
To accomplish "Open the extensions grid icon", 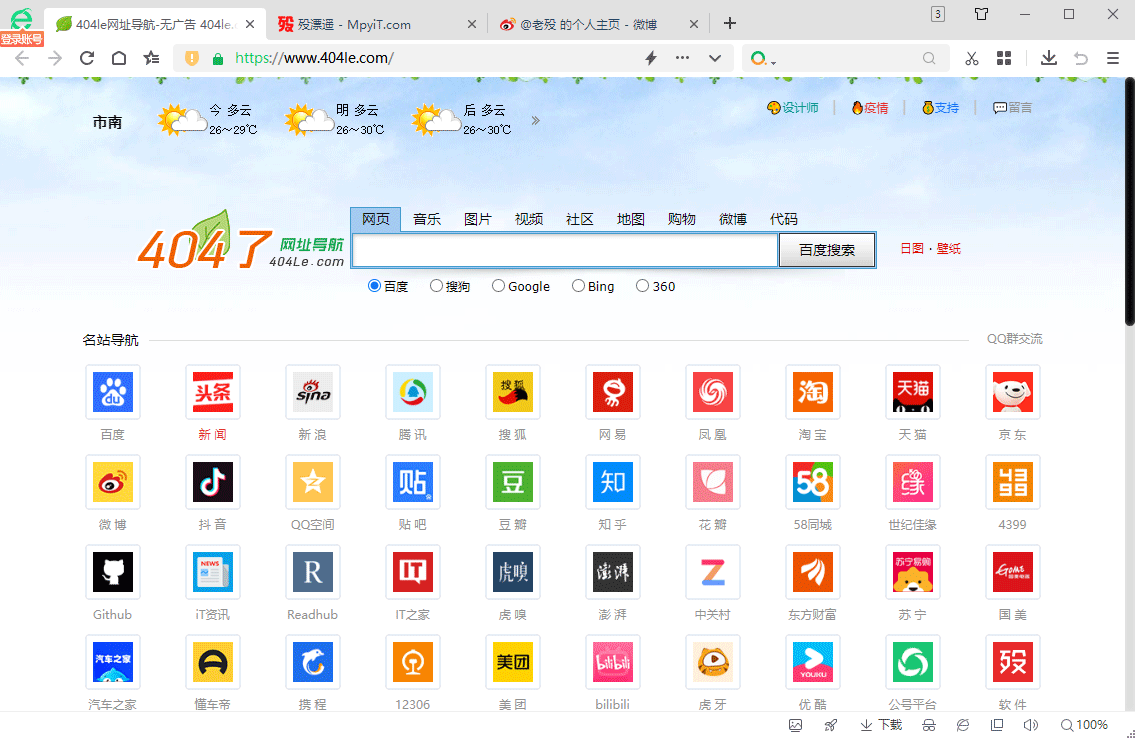I will coord(1004,58).
